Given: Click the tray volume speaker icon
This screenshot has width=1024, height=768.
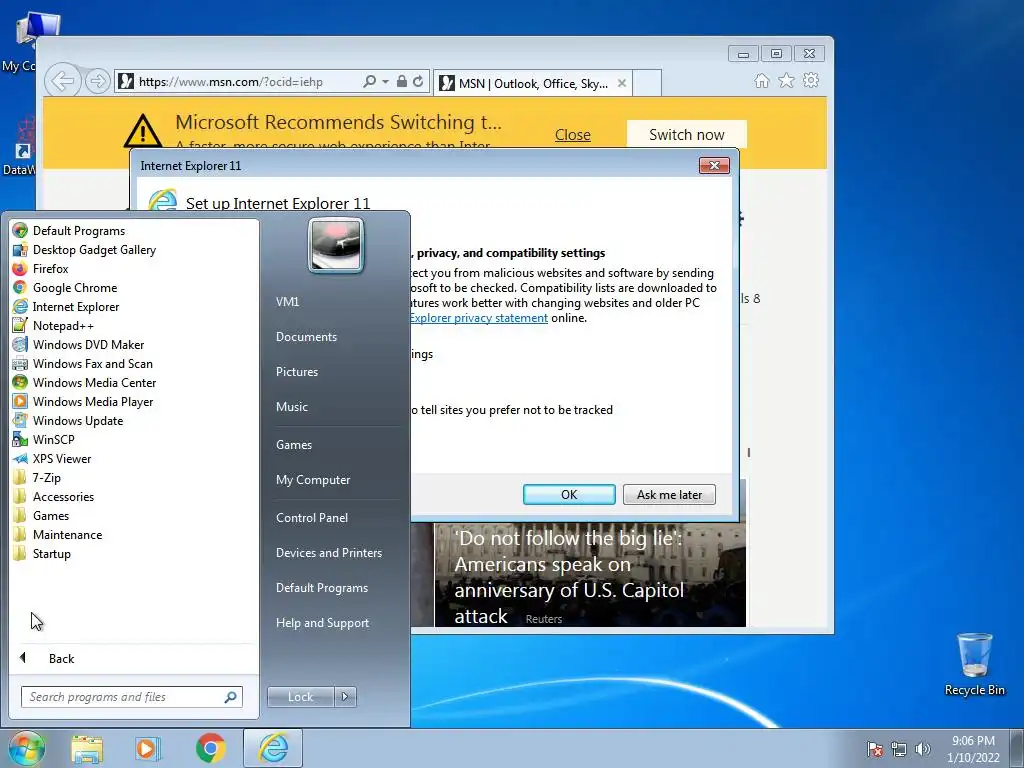Looking at the screenshot, I should 922,749.
